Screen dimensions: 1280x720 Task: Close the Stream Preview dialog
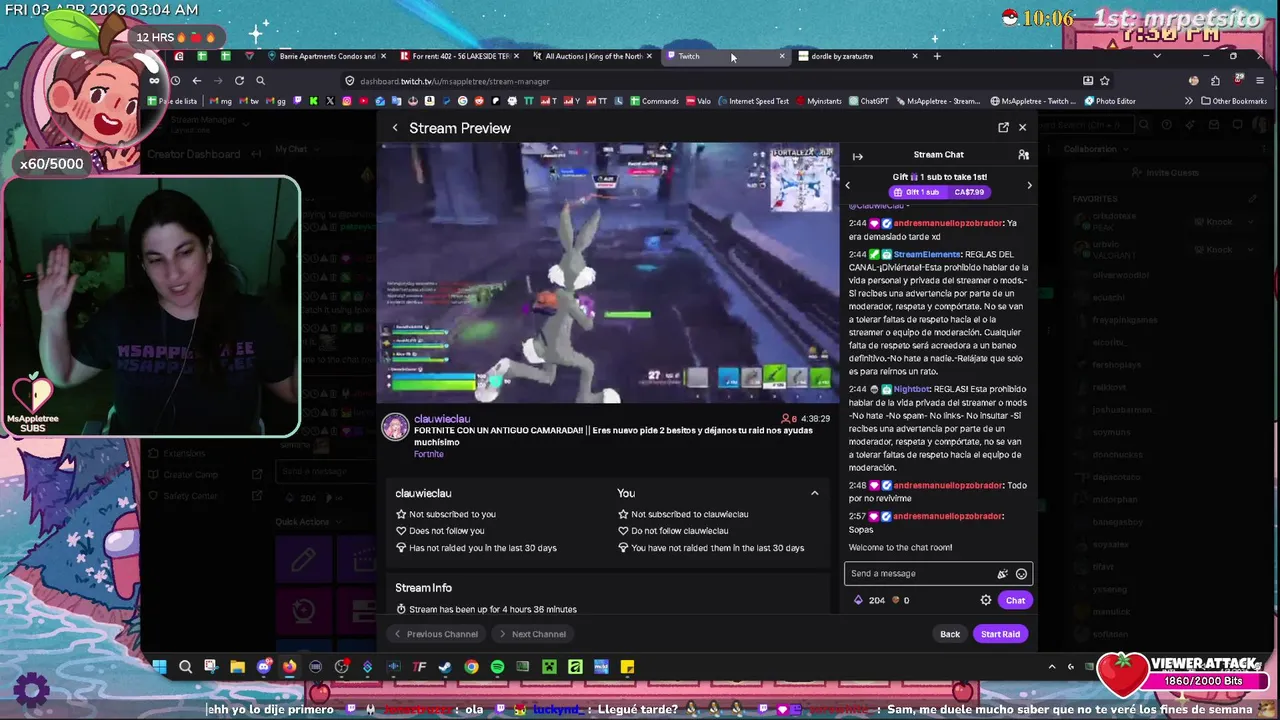[1022, 128]
